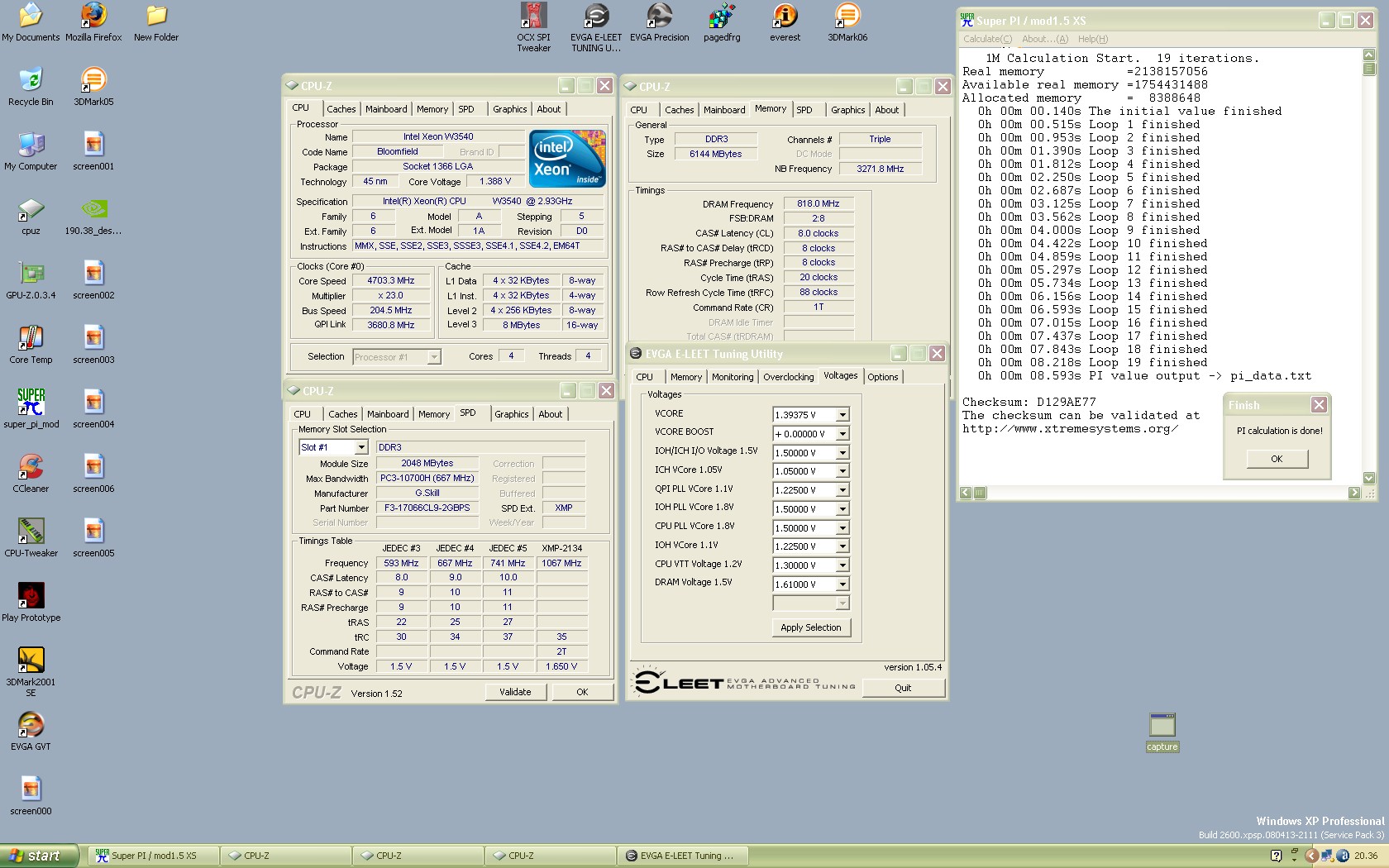Quit the EVGA E-LEET utility
Screen dimensions: 1389x868
coord(903,688)
